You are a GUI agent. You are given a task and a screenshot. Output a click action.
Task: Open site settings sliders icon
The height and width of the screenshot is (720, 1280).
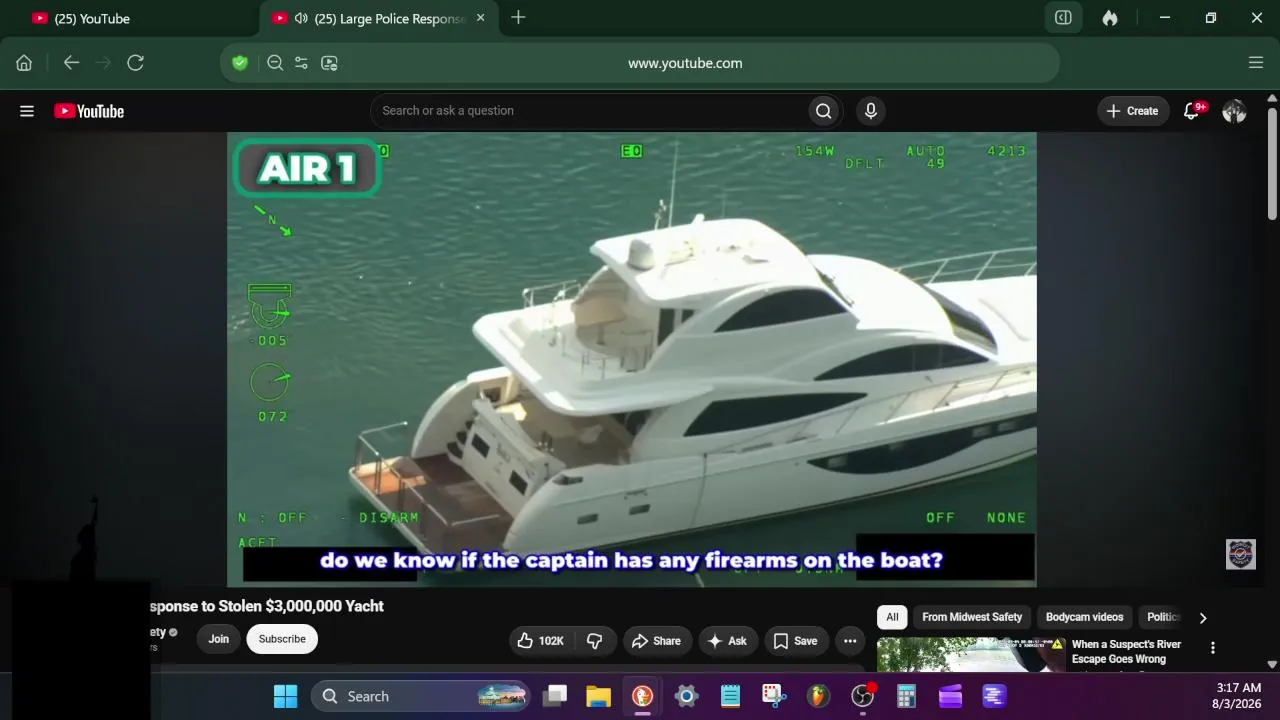coord(301,63)
